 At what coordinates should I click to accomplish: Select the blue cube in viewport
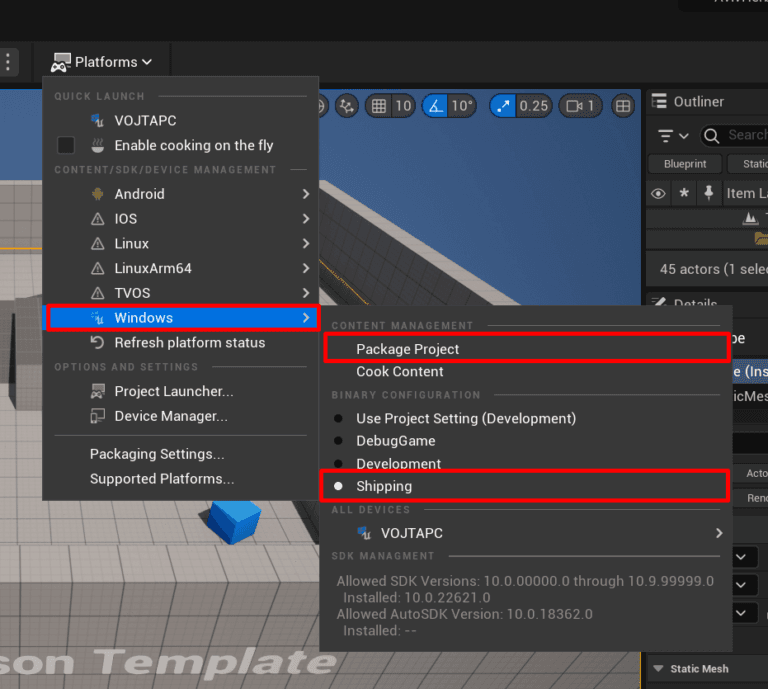tap(234, 521)
